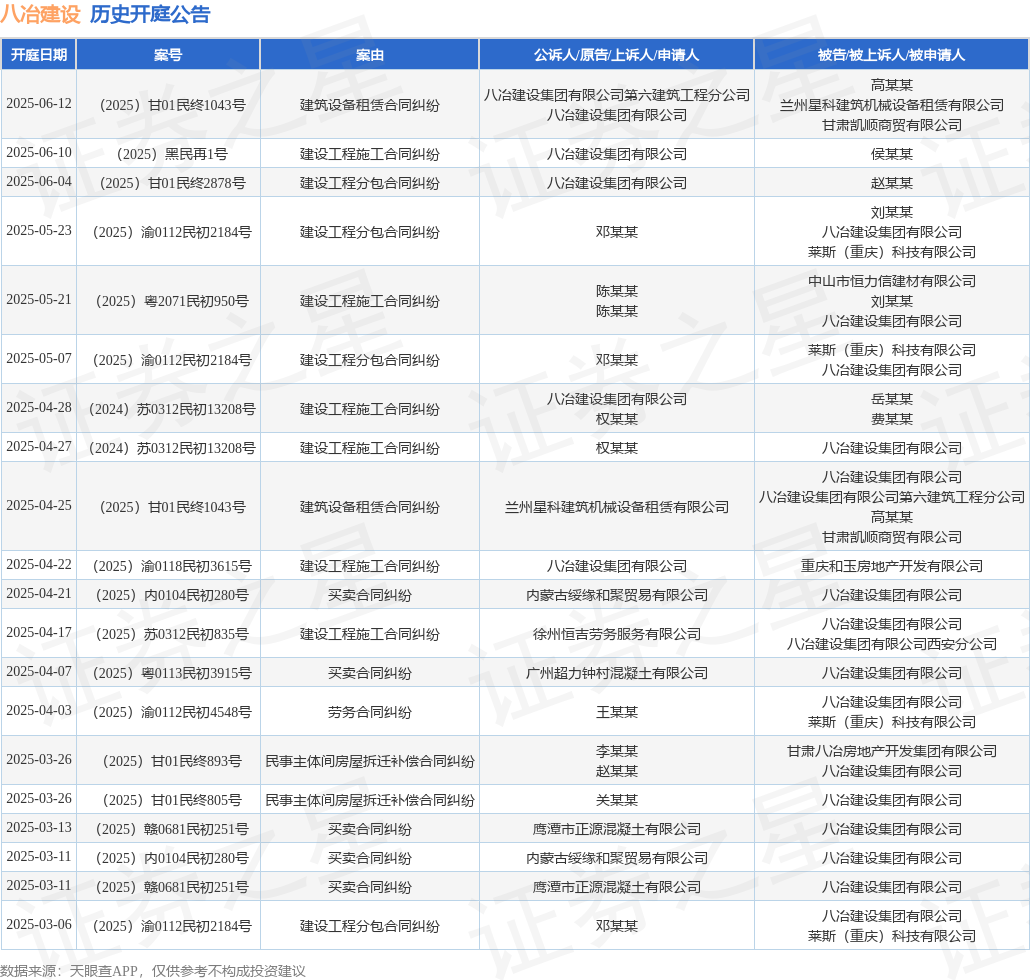Image resolution: width=1030 pixels, height=980 pixels.
Task: Select the date 2025-05-21
Action: click(x=39, y=300)
